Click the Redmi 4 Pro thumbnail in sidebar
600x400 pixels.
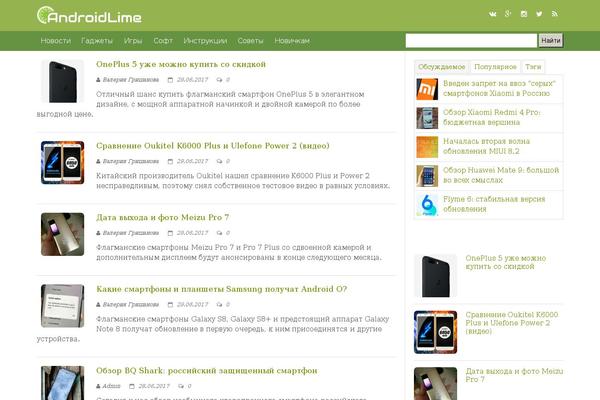(x=427, y=118)
